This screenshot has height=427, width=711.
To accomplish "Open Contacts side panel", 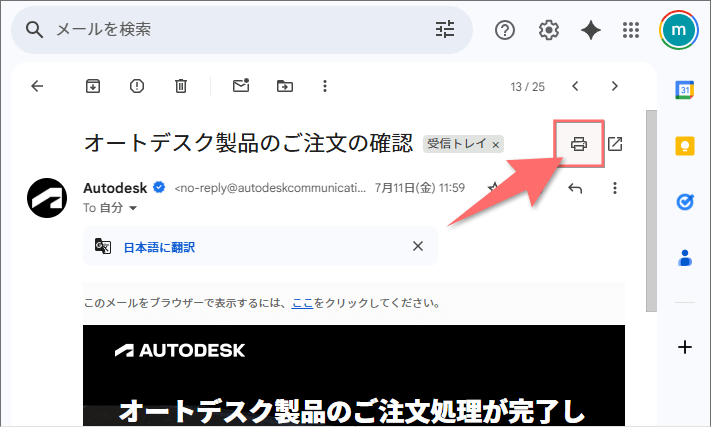I will point(685,258).
